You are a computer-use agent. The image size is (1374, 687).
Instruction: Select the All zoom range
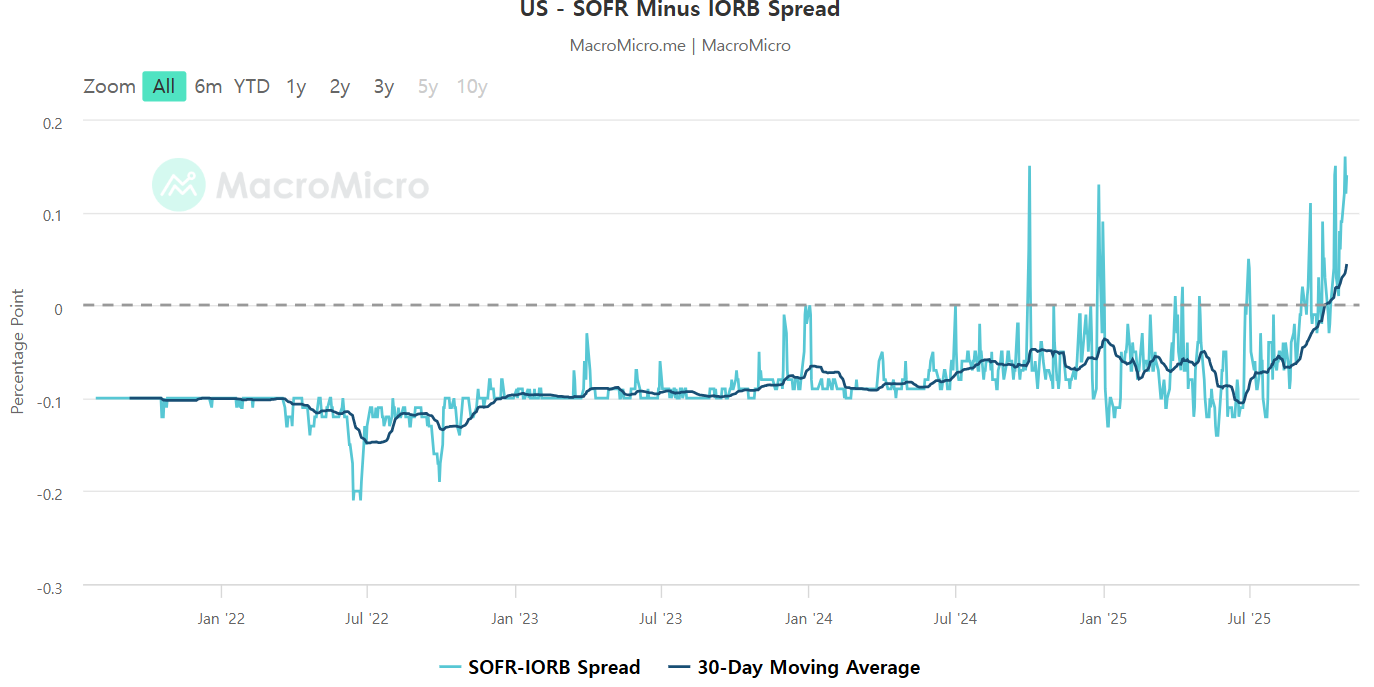(x=164, y=86)
